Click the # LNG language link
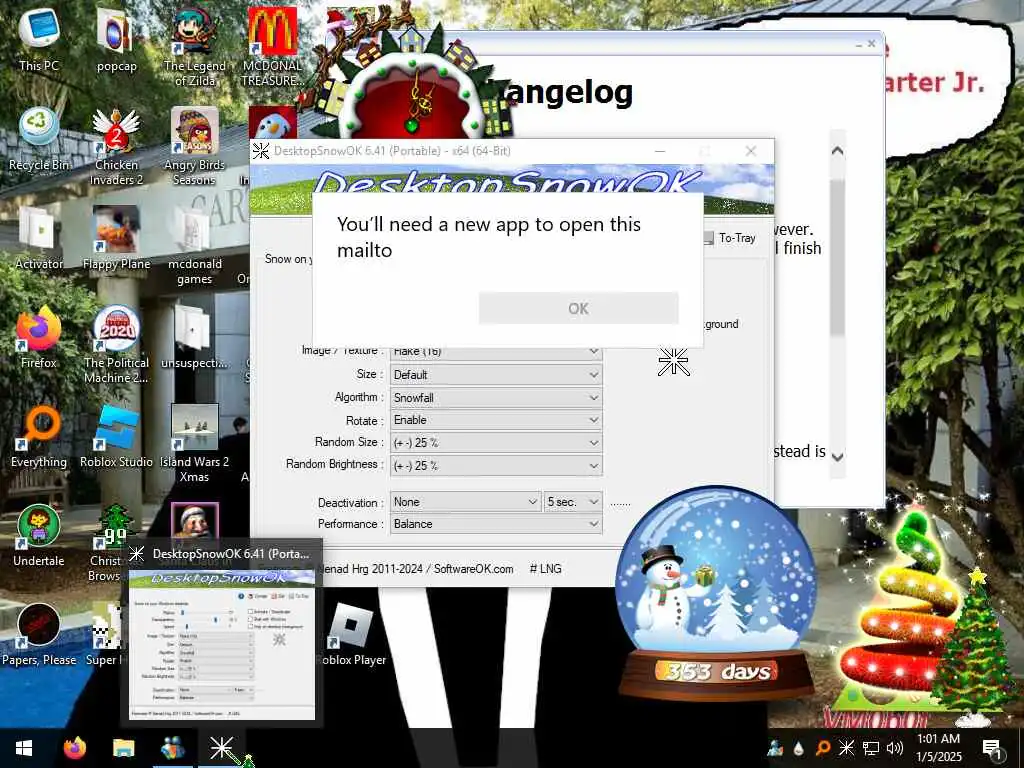 pos(546,569)
